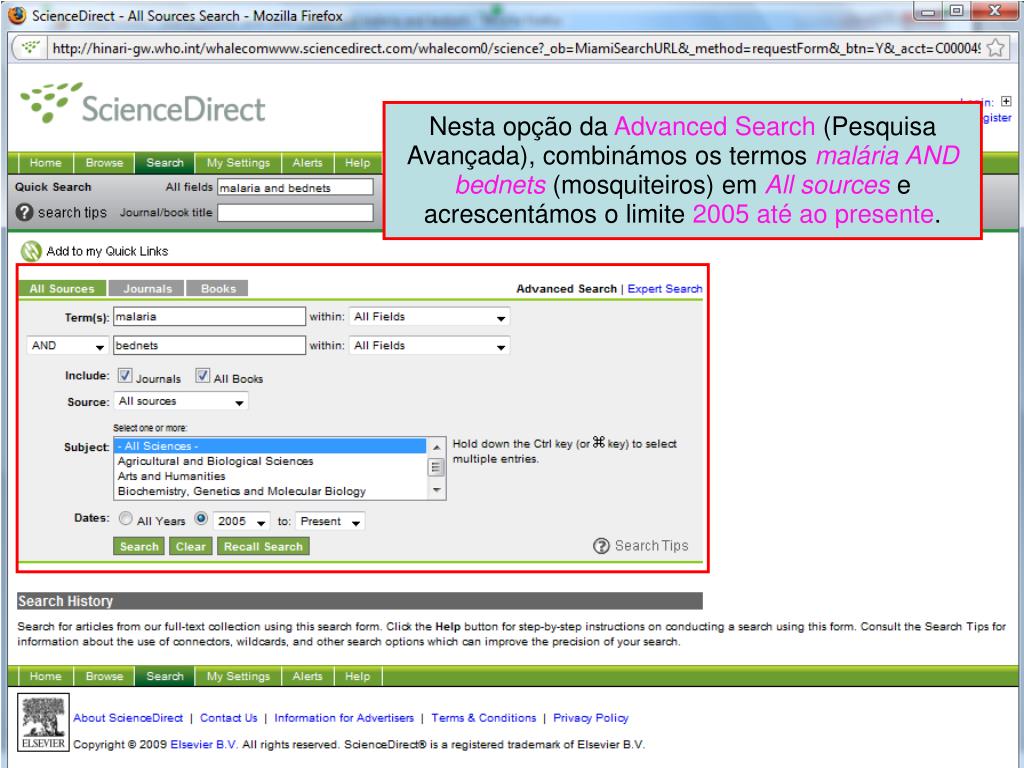Screen dimensions: 1024x768
Task: Open Alerts in top navigation bar
Action: [x=308, y=163]
